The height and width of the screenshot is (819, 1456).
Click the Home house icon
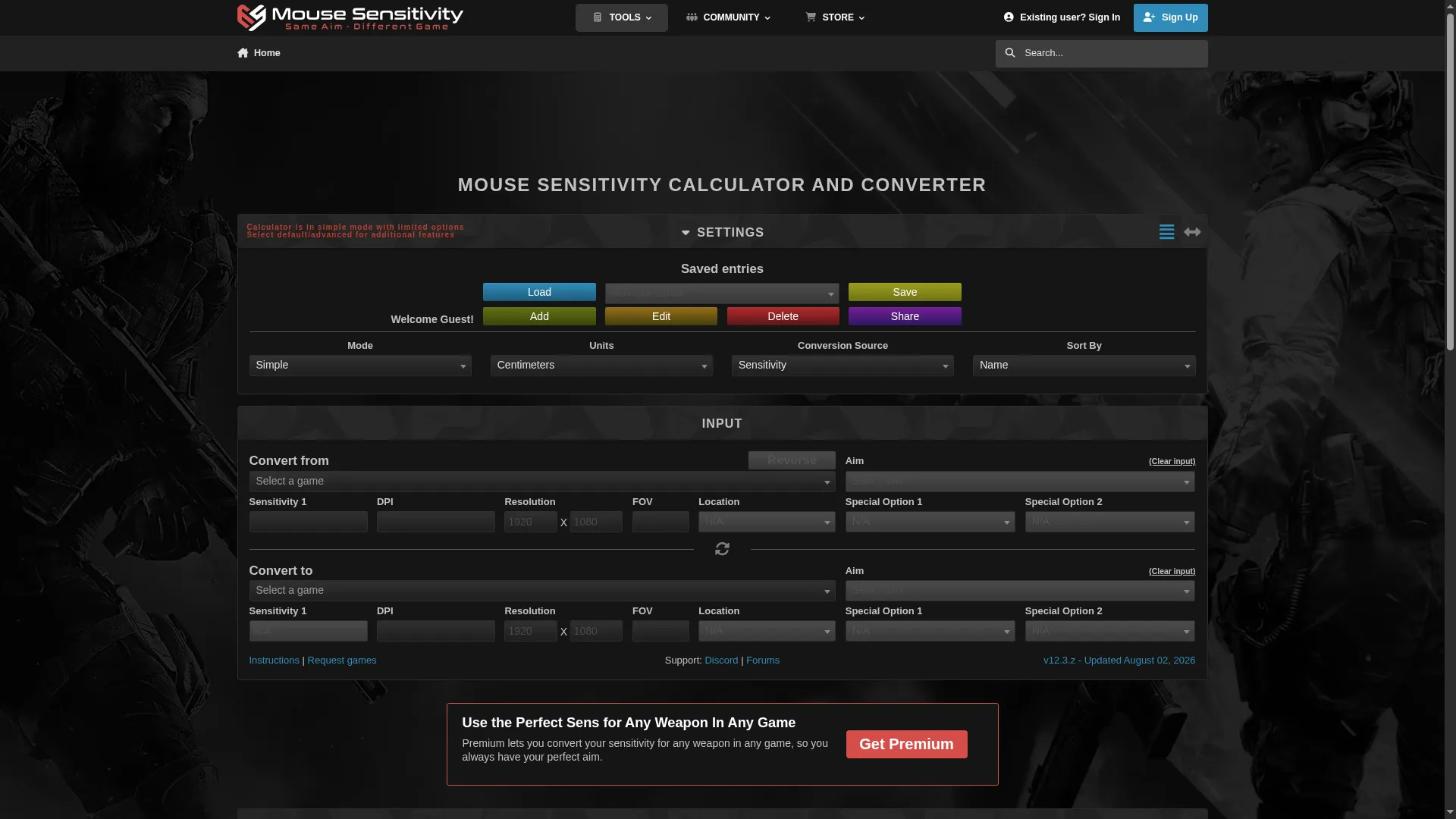tap(243, 53)
